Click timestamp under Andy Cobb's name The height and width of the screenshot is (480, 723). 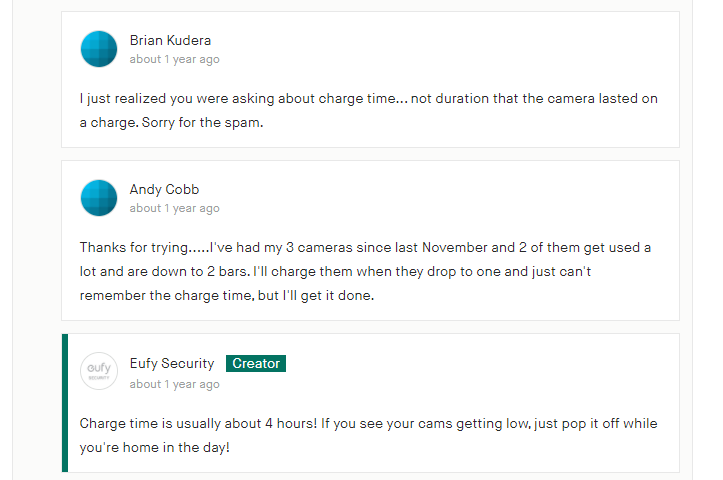pyautogui.click(x=174, y=208)
